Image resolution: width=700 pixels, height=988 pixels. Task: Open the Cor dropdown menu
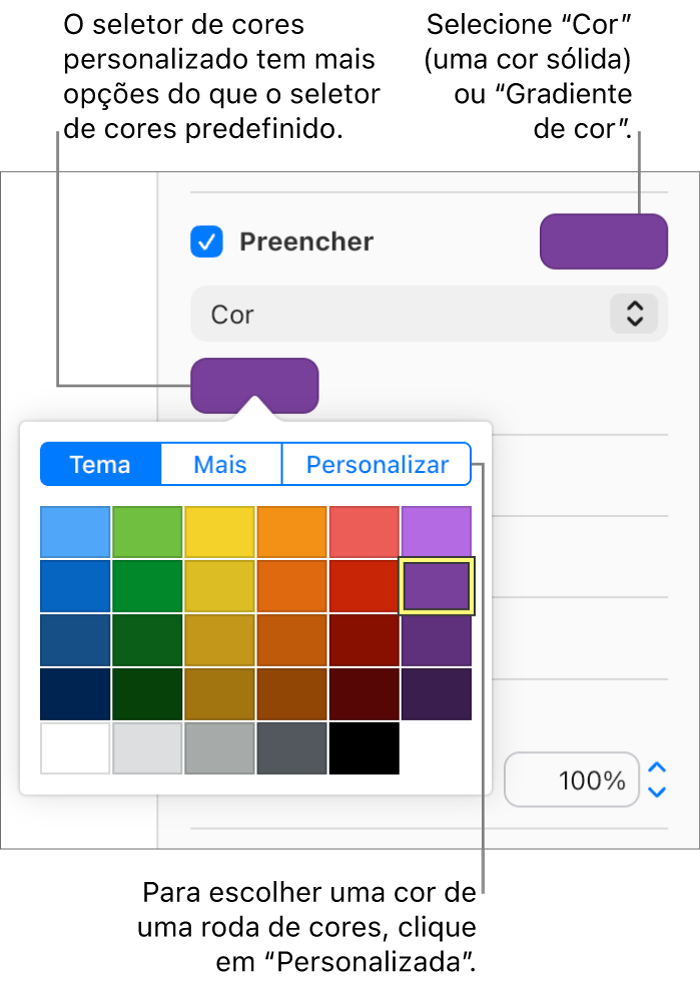coord(428,314)
